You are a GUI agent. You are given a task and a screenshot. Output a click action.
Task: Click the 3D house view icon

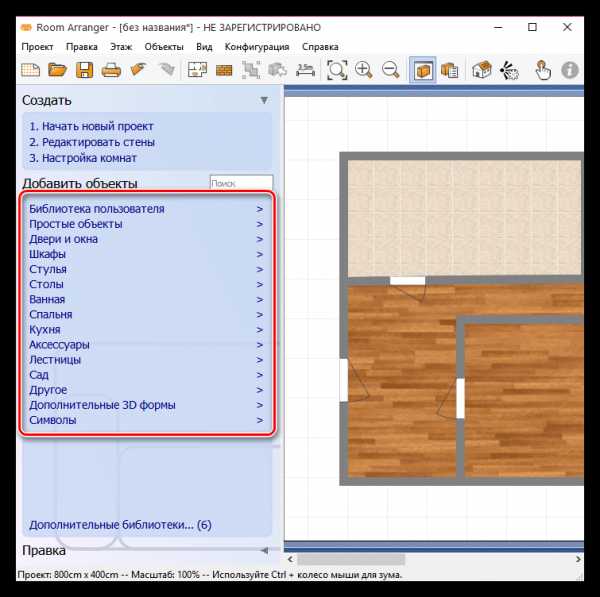point(482,70)
